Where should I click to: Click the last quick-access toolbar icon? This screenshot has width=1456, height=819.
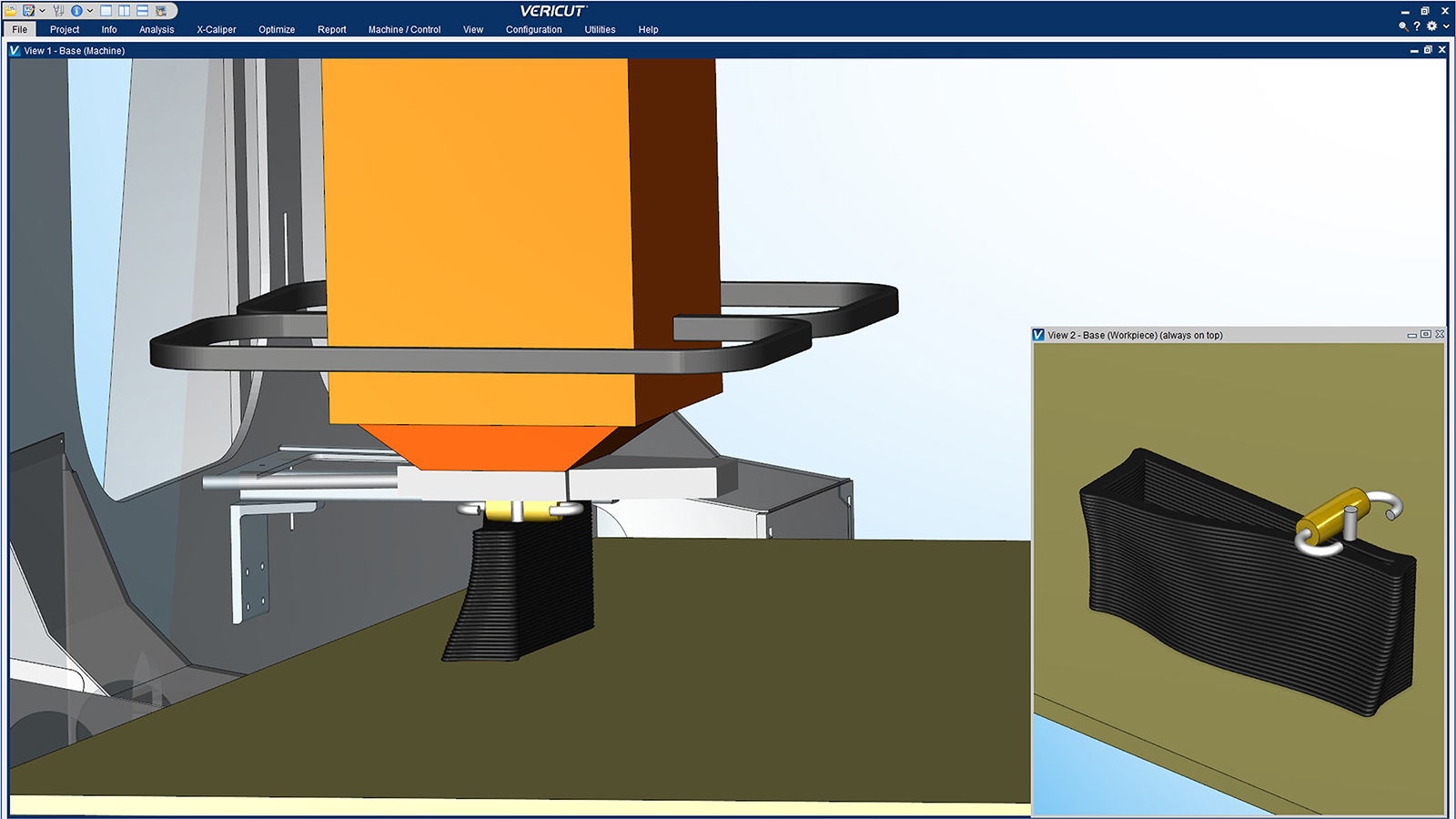(x=161, y=11)
